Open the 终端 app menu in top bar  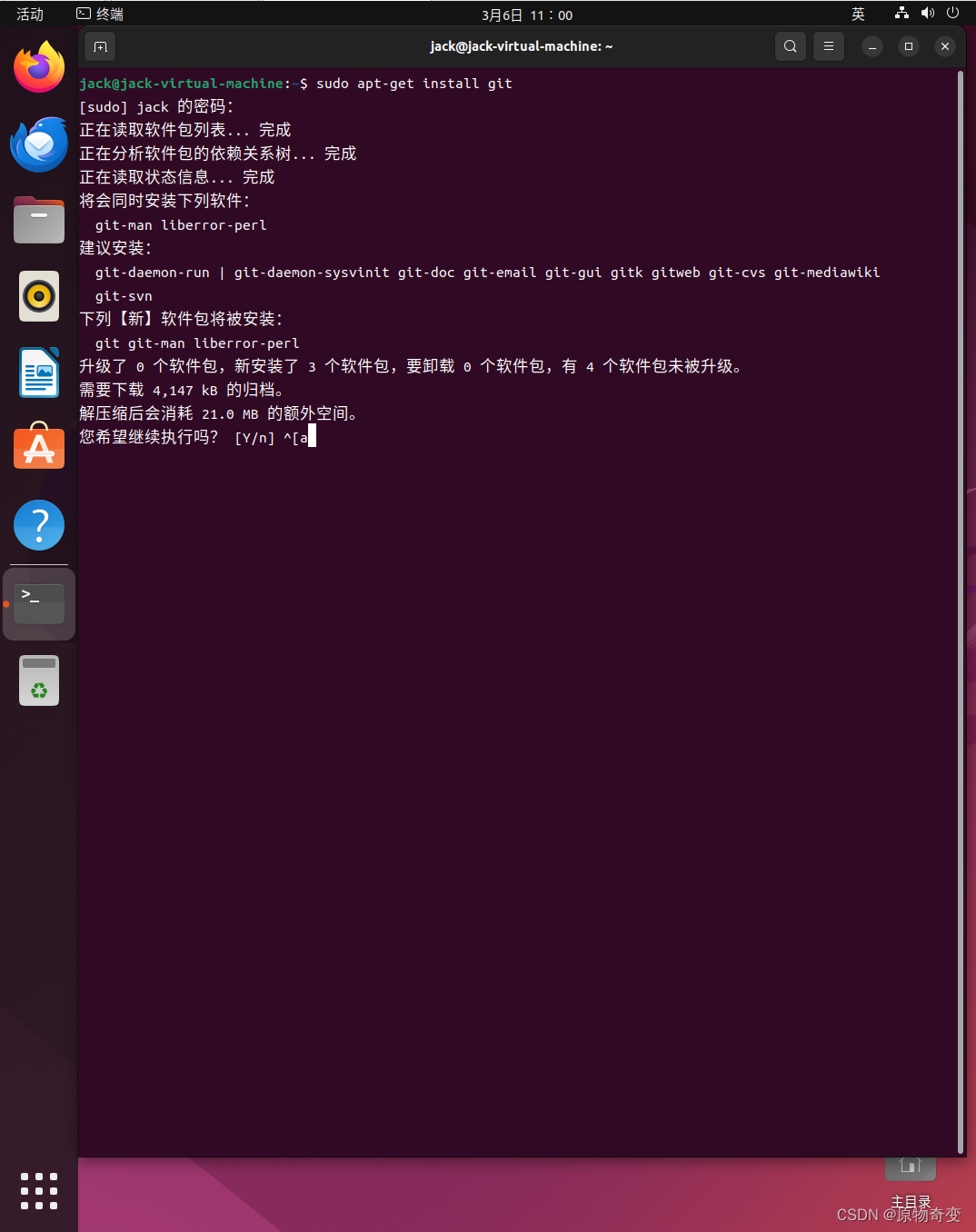100,15
